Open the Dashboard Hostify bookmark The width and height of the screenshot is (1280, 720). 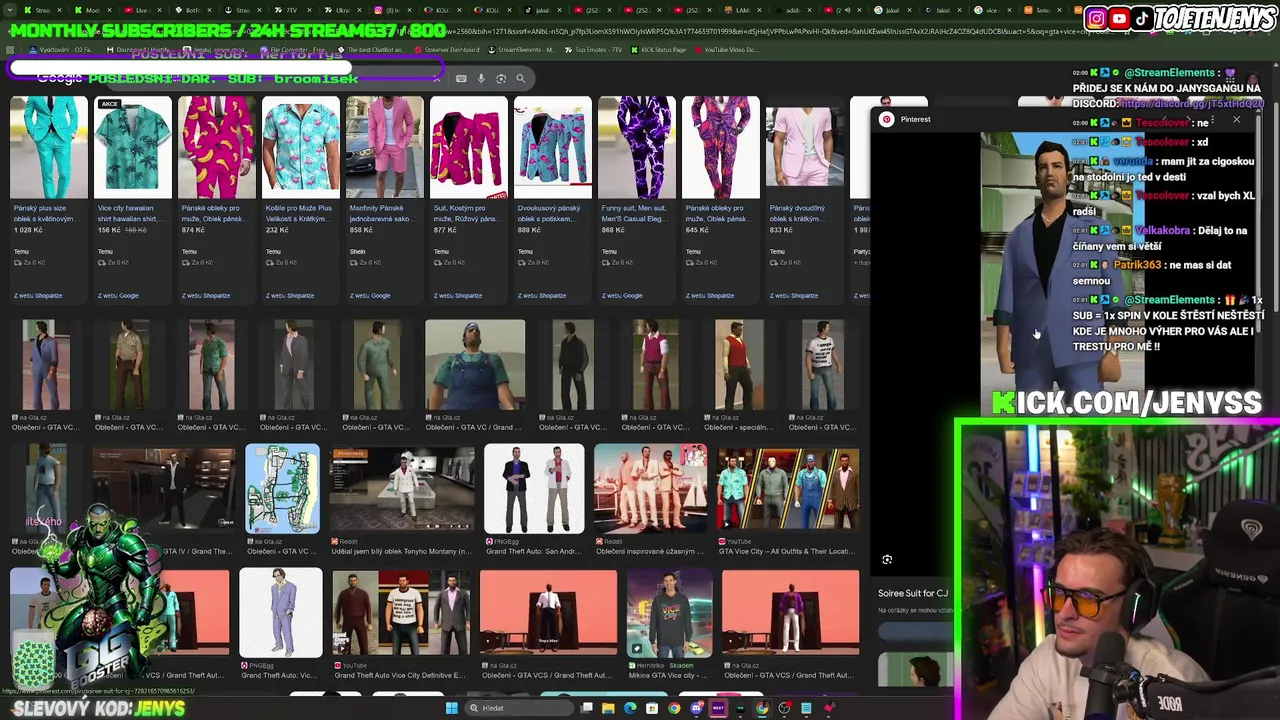click(141, 49)
